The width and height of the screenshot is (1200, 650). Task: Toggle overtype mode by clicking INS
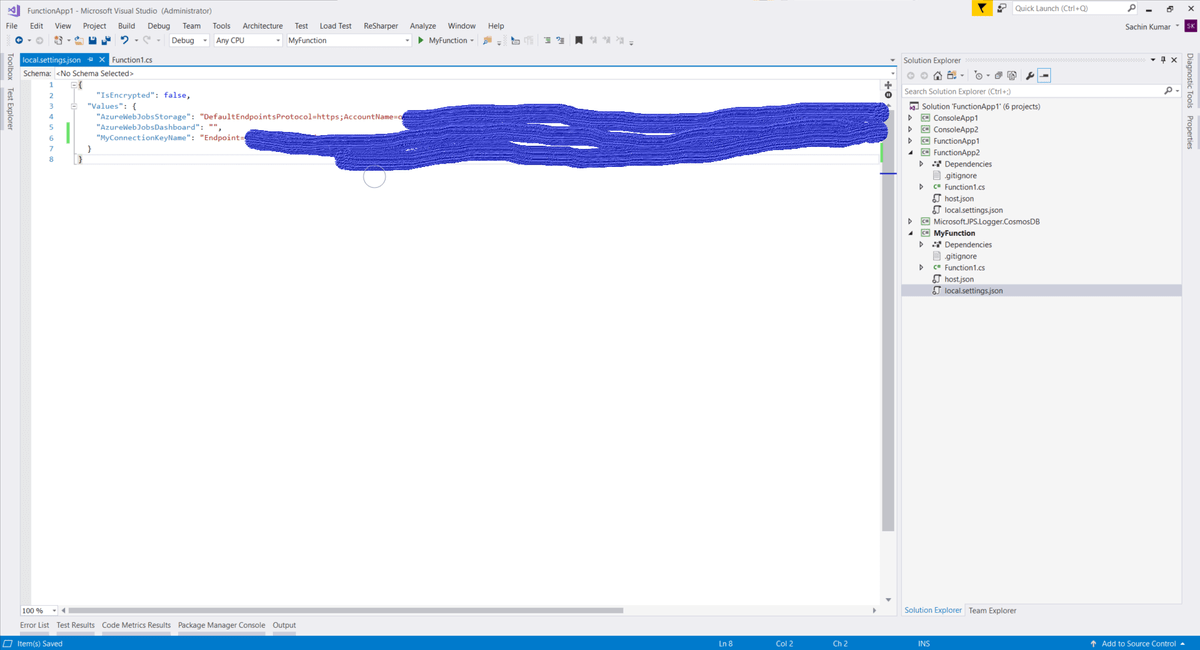[922, 643]
